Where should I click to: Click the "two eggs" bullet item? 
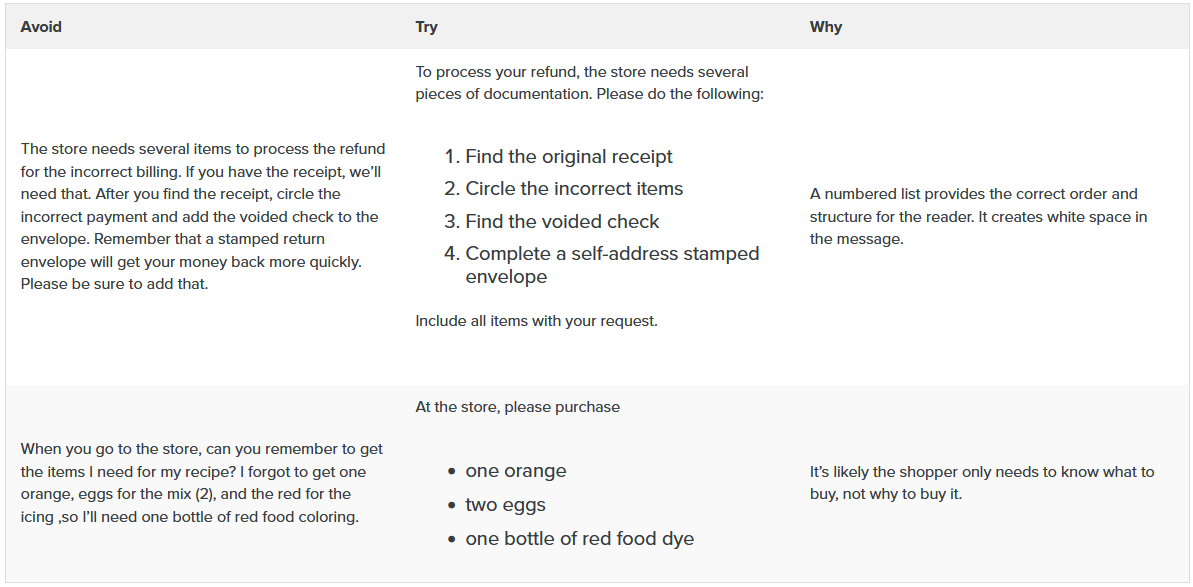[505, 505]
